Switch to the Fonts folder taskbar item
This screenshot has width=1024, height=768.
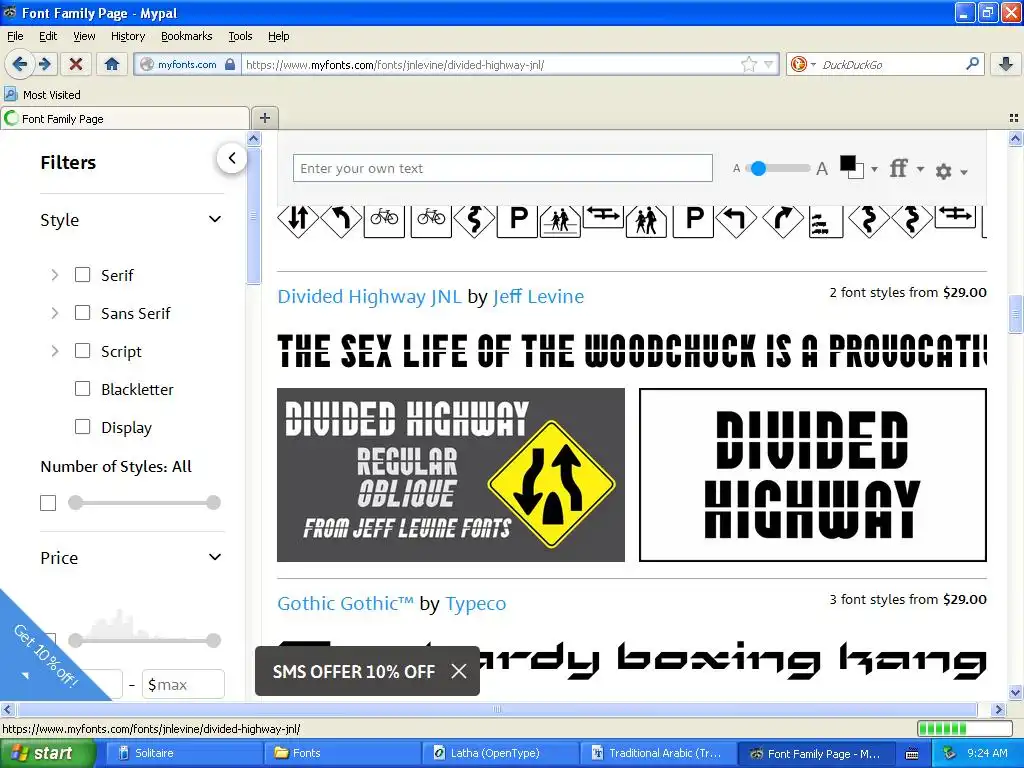[342, 753]
